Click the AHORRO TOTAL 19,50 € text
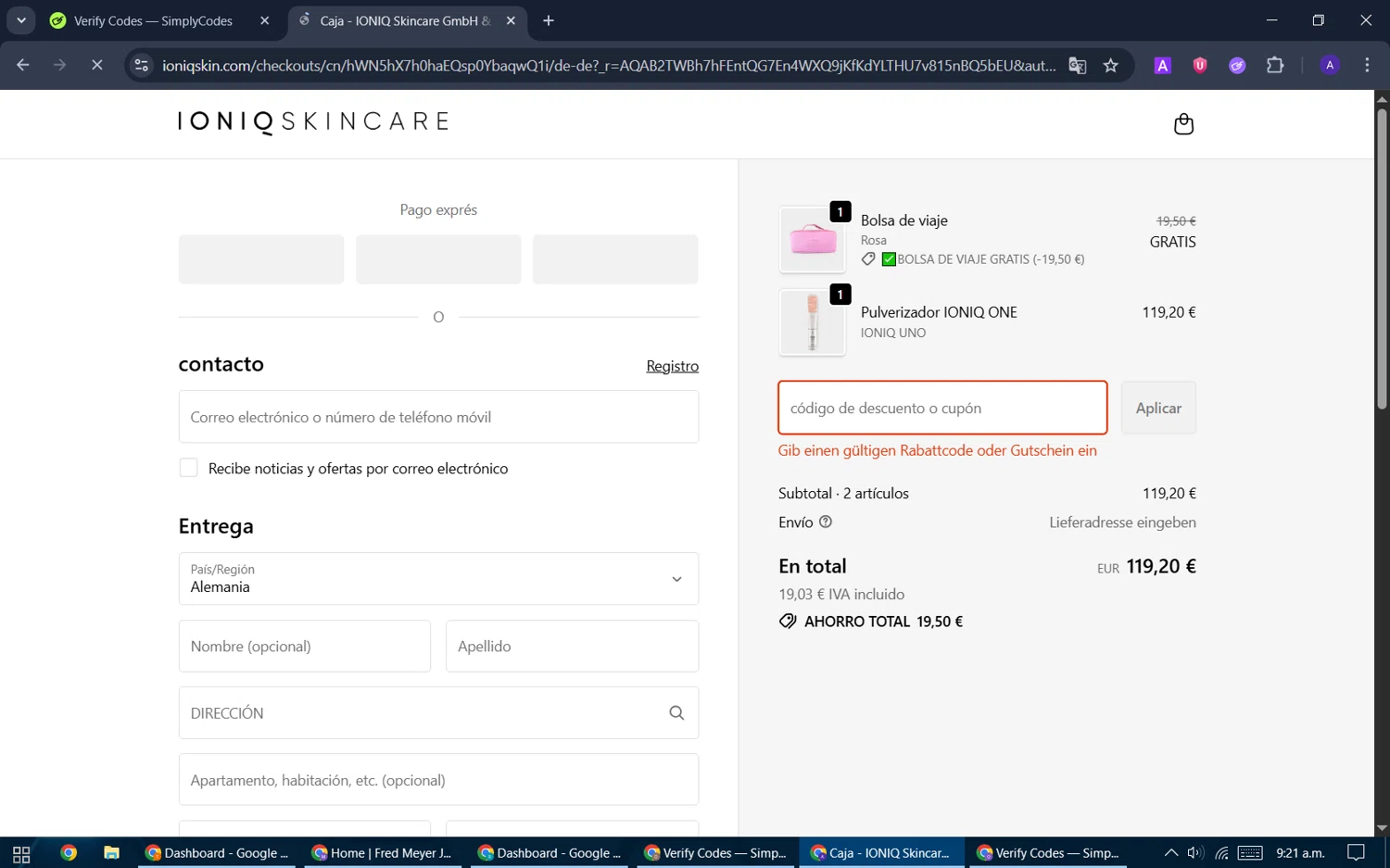This screenshot has height=868, width=1390. (x=883, y=622)
